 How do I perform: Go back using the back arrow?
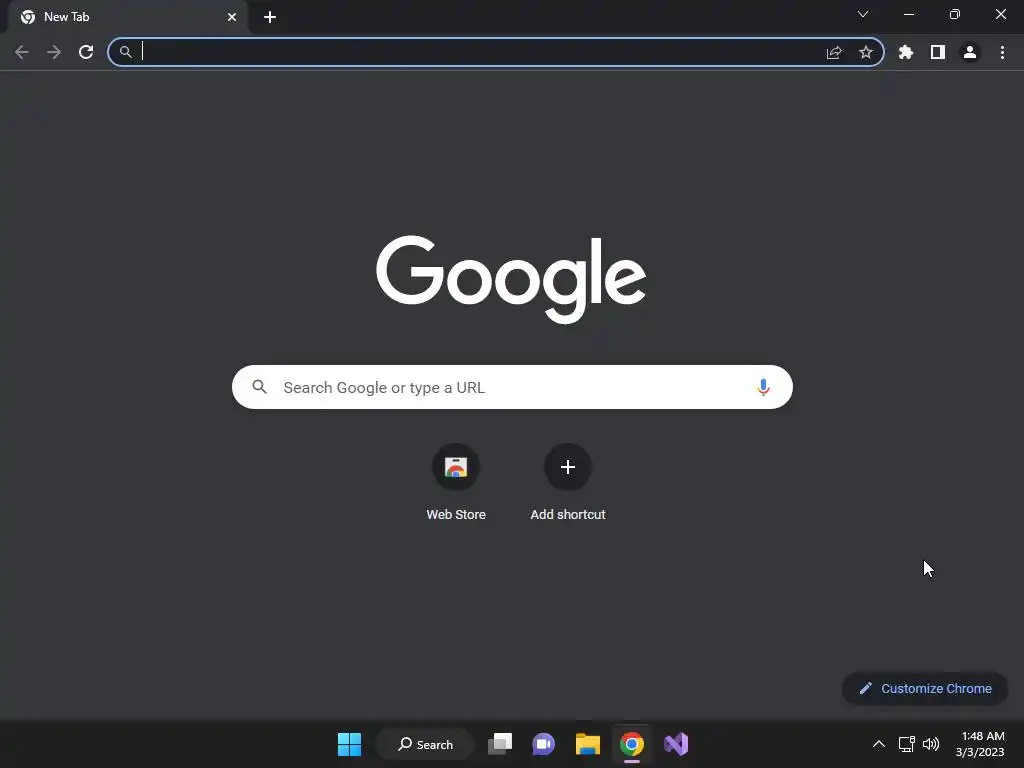point(22,52)
